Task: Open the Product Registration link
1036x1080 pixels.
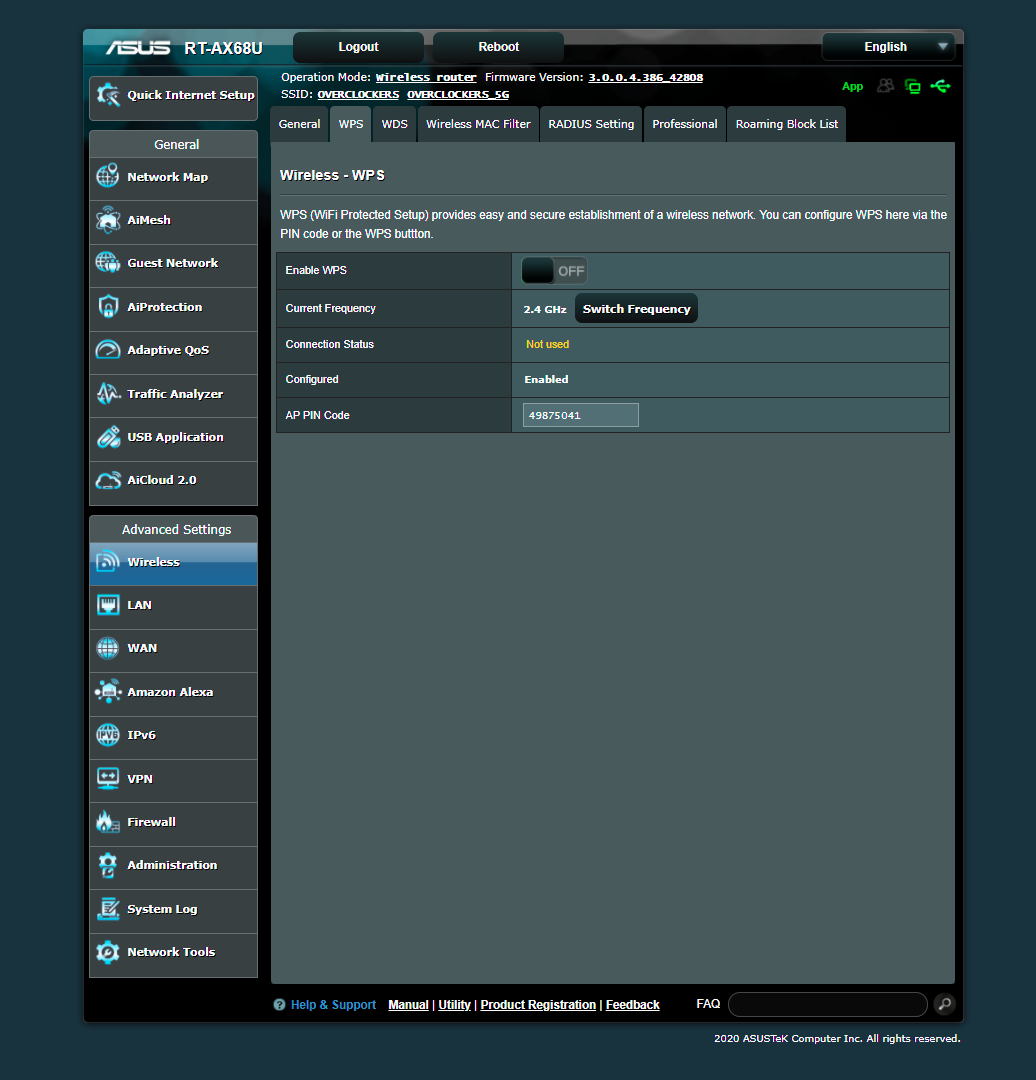Action: [x=538, y=1005]
